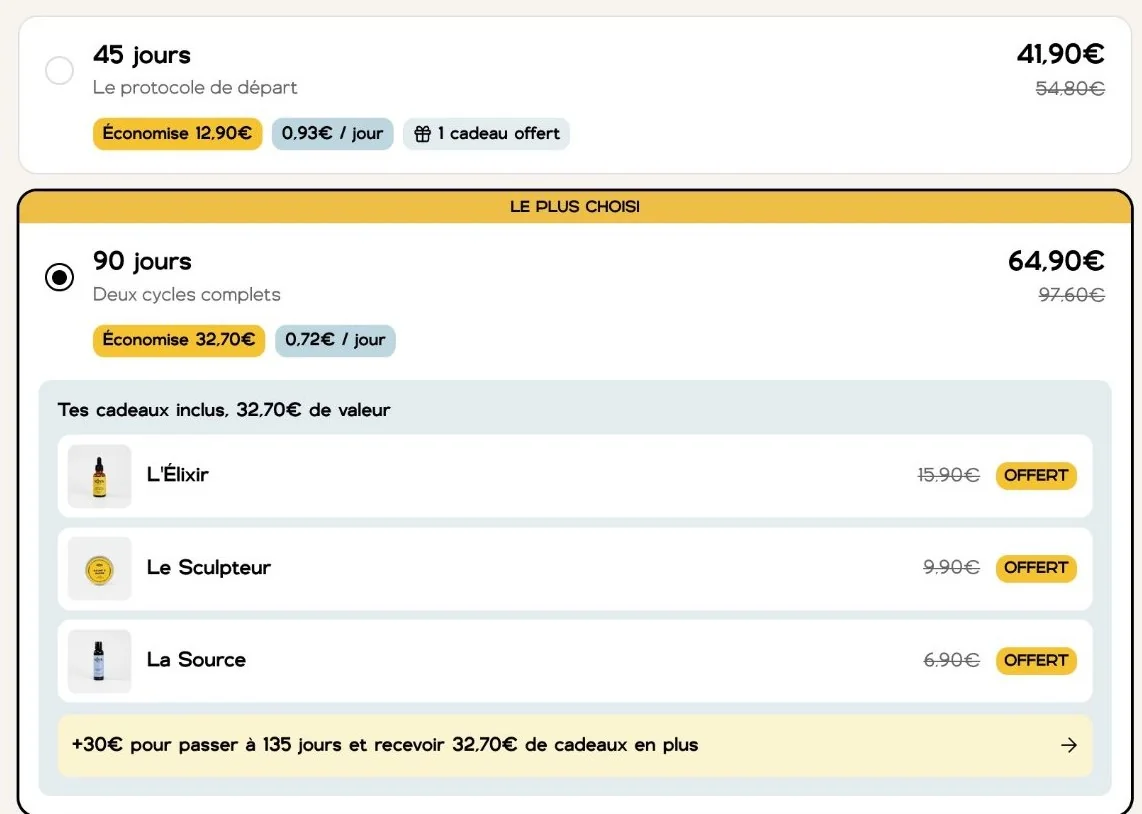
Task: Click the LE PLUS CHOISI banner
Action: point(575,207)
